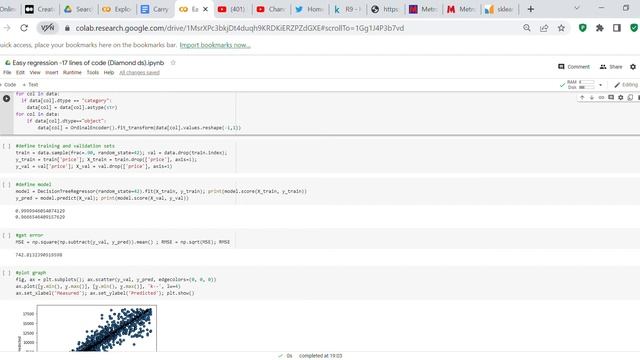The height and width of the screenshot is (360, 640).
Task: Click the Share button
Action: coord(611,67)
